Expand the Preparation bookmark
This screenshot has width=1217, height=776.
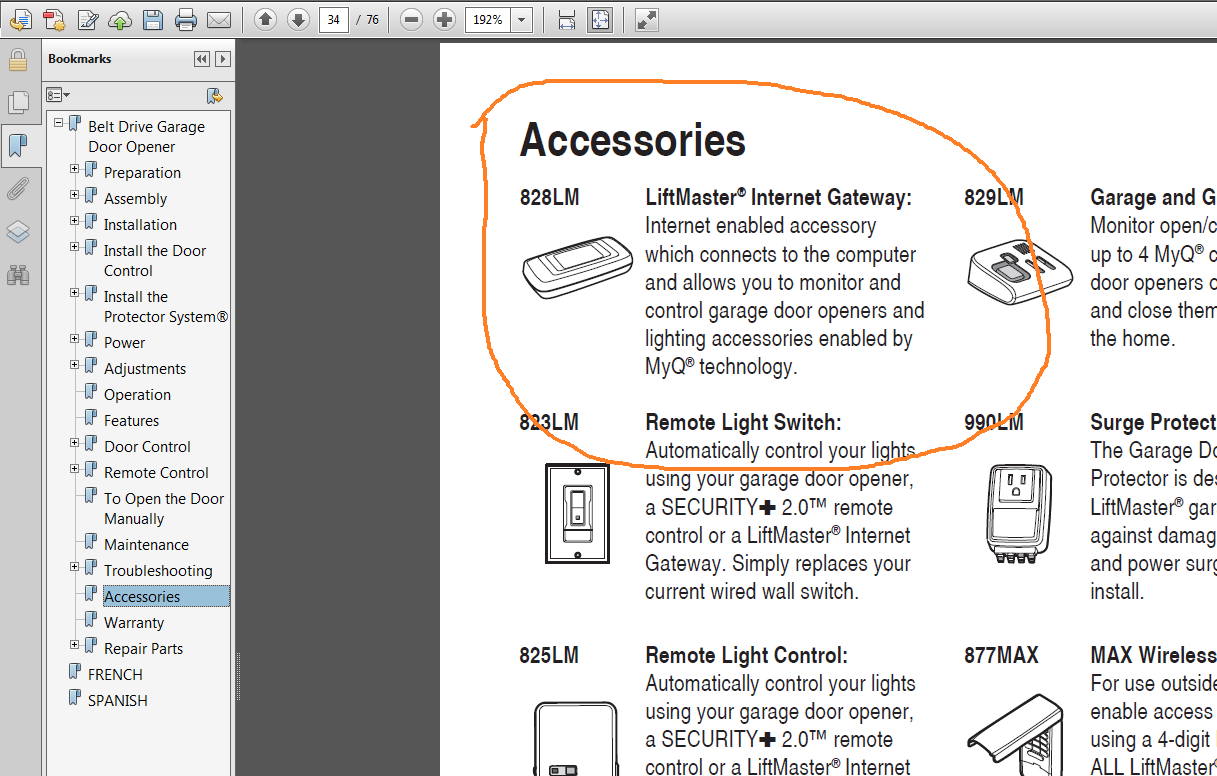[75, 169]
